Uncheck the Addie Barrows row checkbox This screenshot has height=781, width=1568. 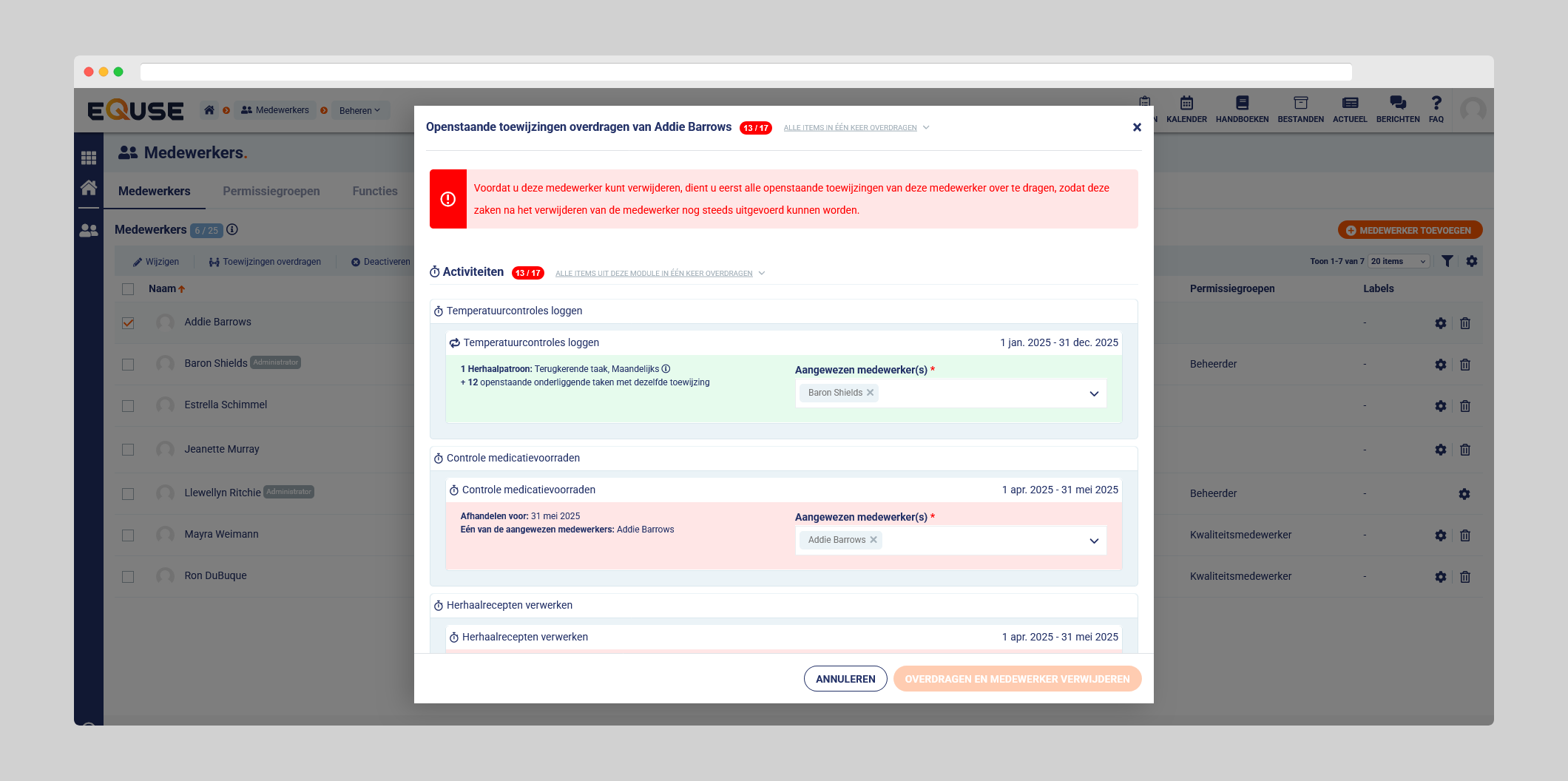[128, 322]
